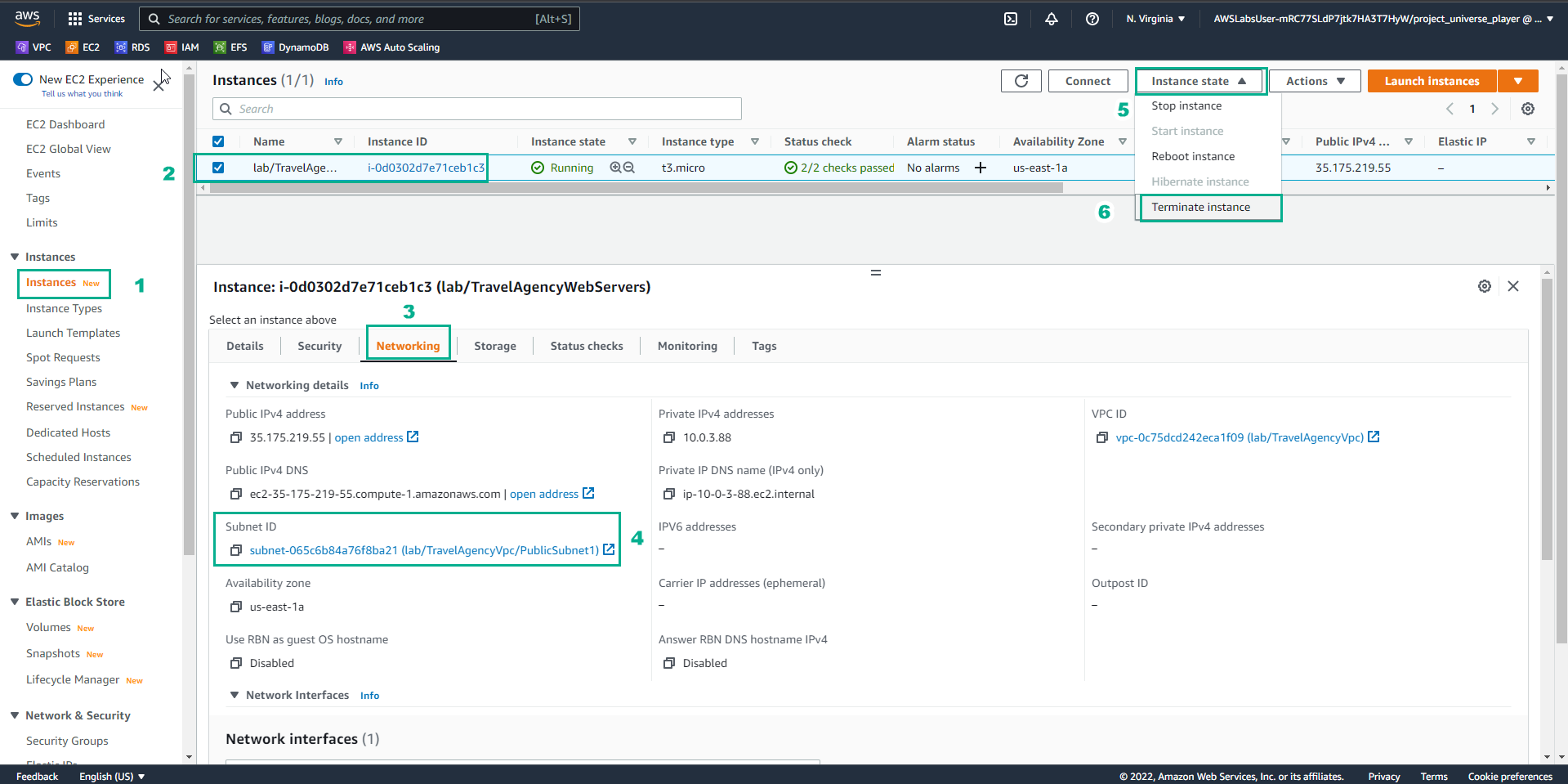Open the Actions dropdown
This screenshot has width=1568, height=784.
pyautogui.click(x=1315, y=81)
